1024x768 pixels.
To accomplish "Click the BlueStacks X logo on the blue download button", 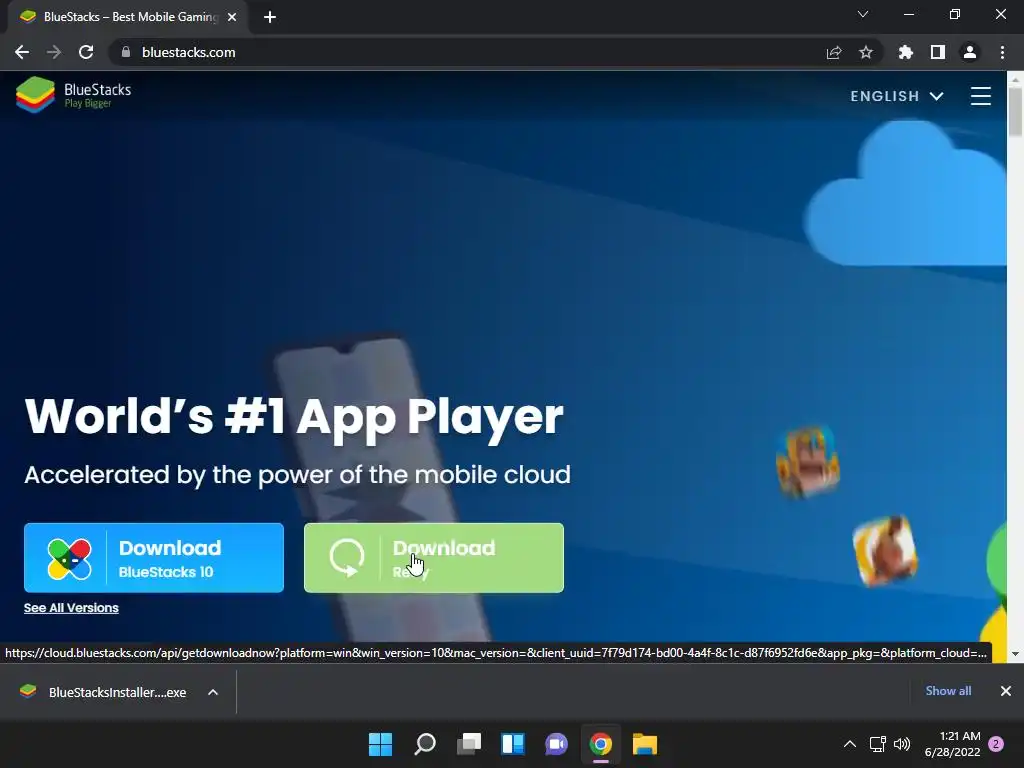I will coord(69,559).
